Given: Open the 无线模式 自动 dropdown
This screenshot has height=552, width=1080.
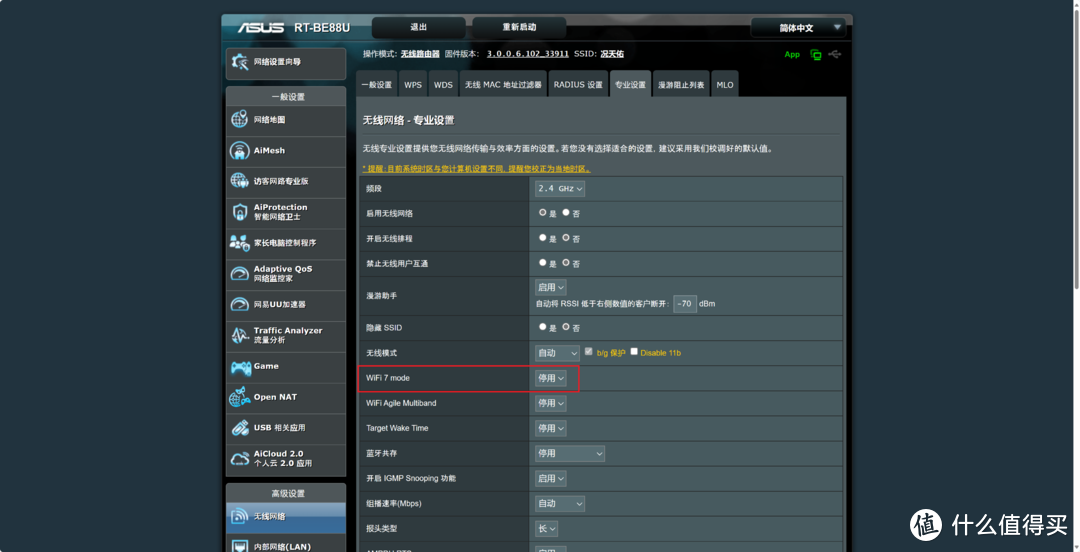Looking at the screenshot, I should tap(558, 353).
